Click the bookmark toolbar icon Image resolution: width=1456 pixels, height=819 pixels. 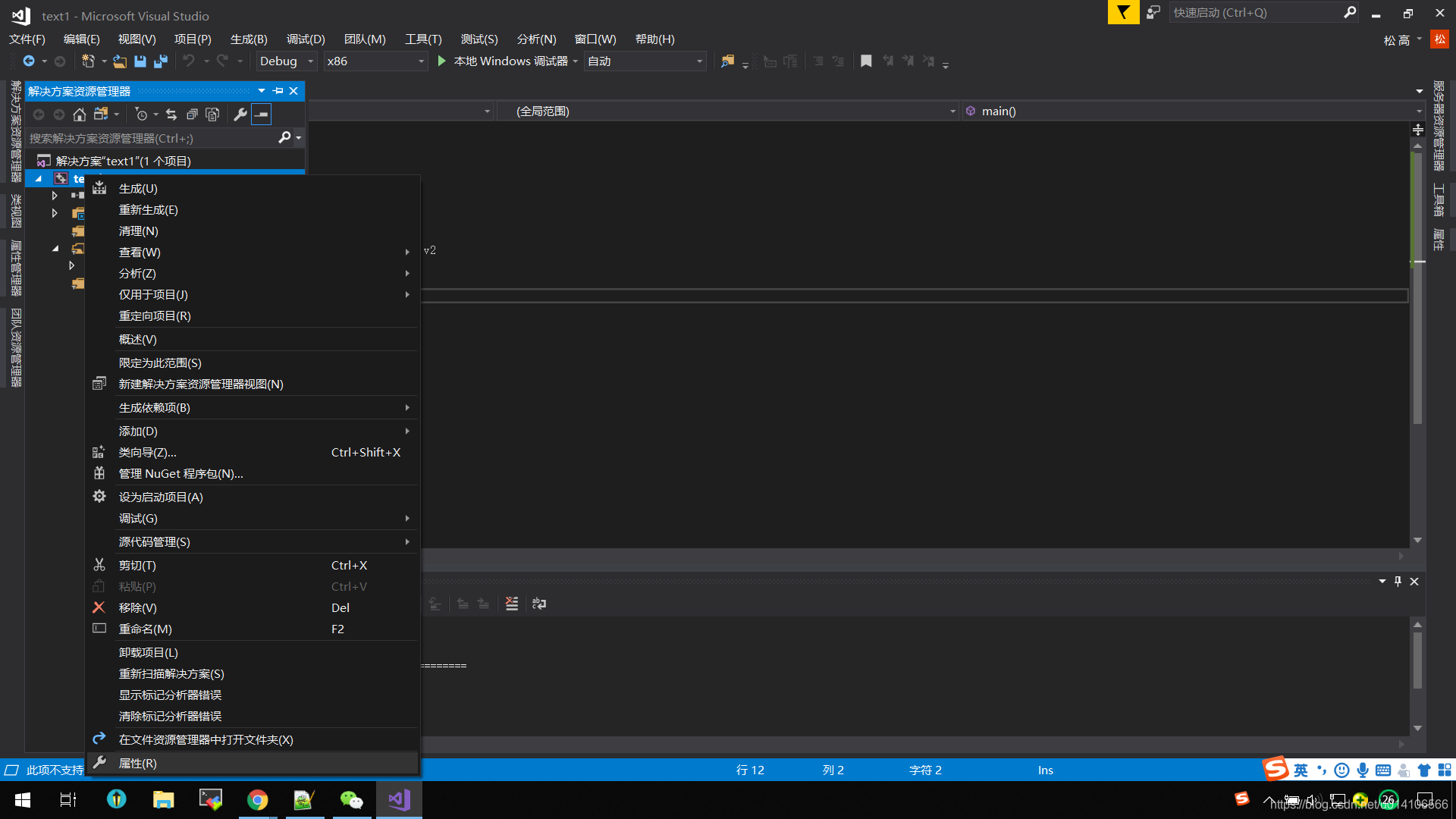point(866,61)
